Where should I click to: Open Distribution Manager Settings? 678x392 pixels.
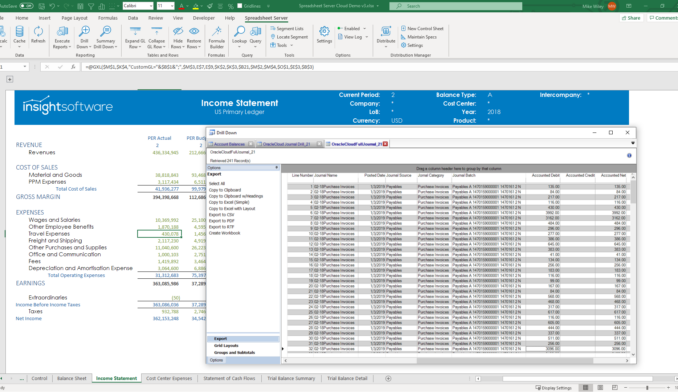(412, 45)
